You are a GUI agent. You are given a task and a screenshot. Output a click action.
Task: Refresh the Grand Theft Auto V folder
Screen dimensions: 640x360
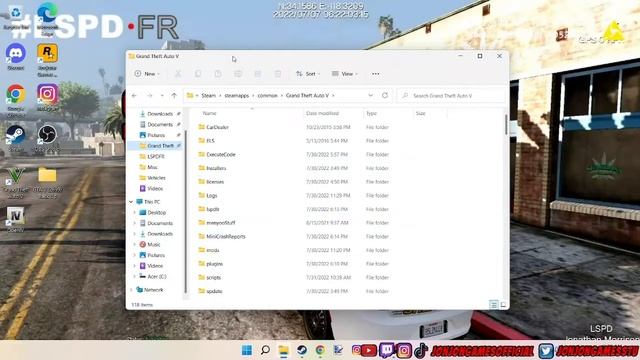[385, 96]
